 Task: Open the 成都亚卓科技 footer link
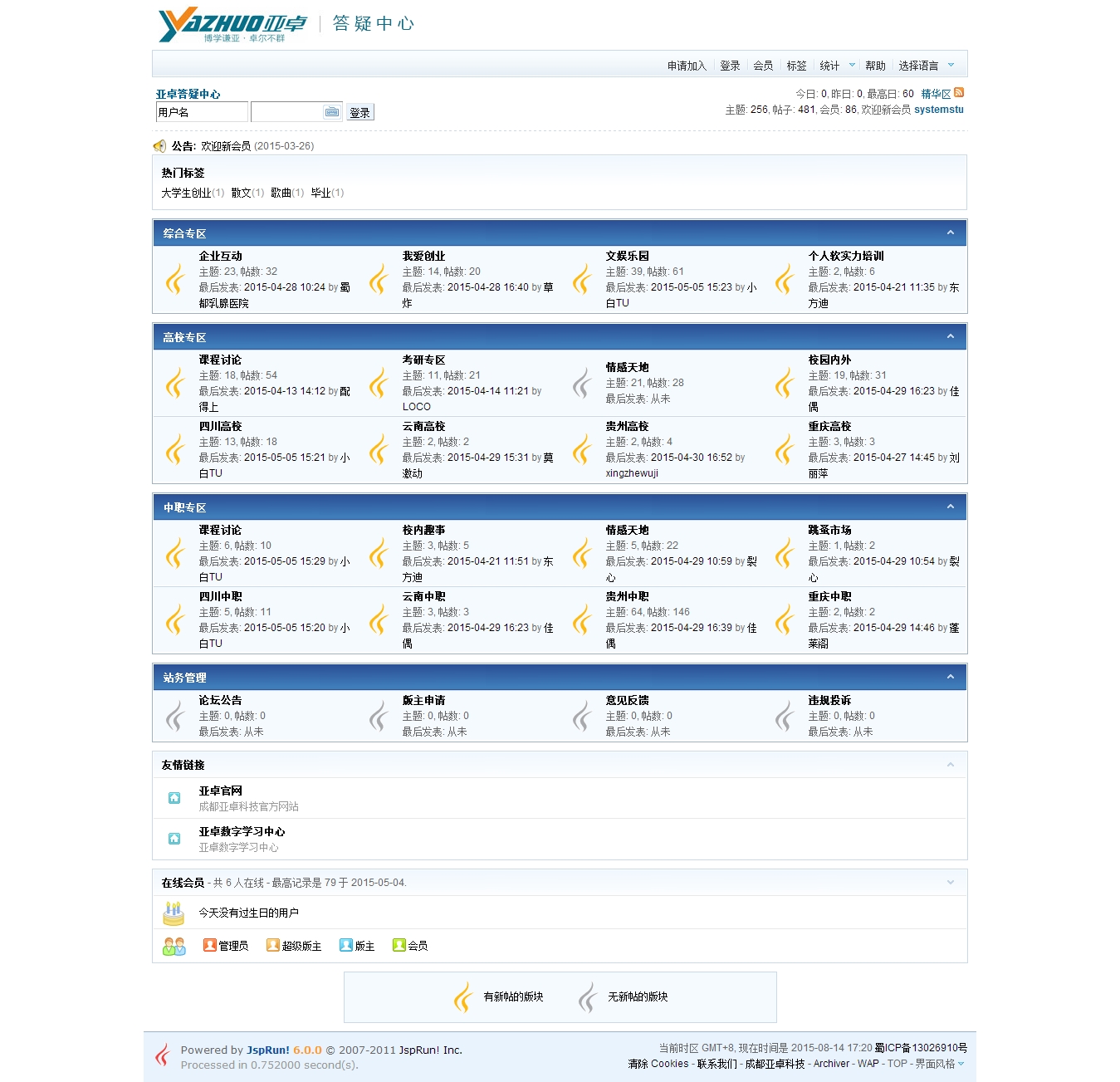click(775, 1064)
